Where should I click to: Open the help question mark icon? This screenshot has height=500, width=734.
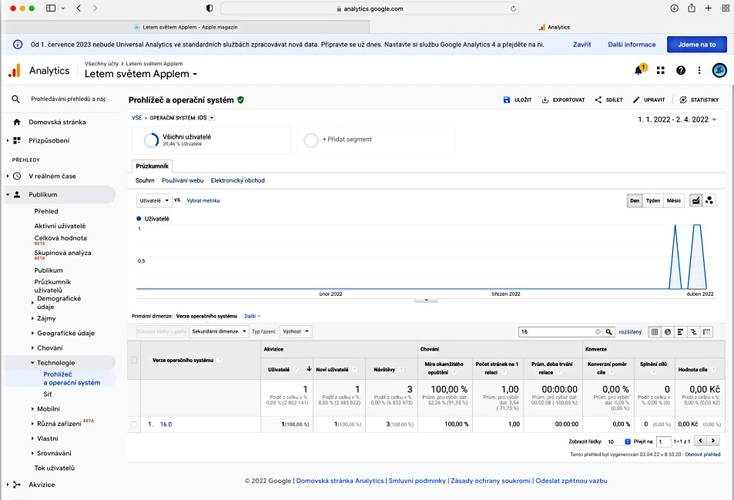coord(681,70)
